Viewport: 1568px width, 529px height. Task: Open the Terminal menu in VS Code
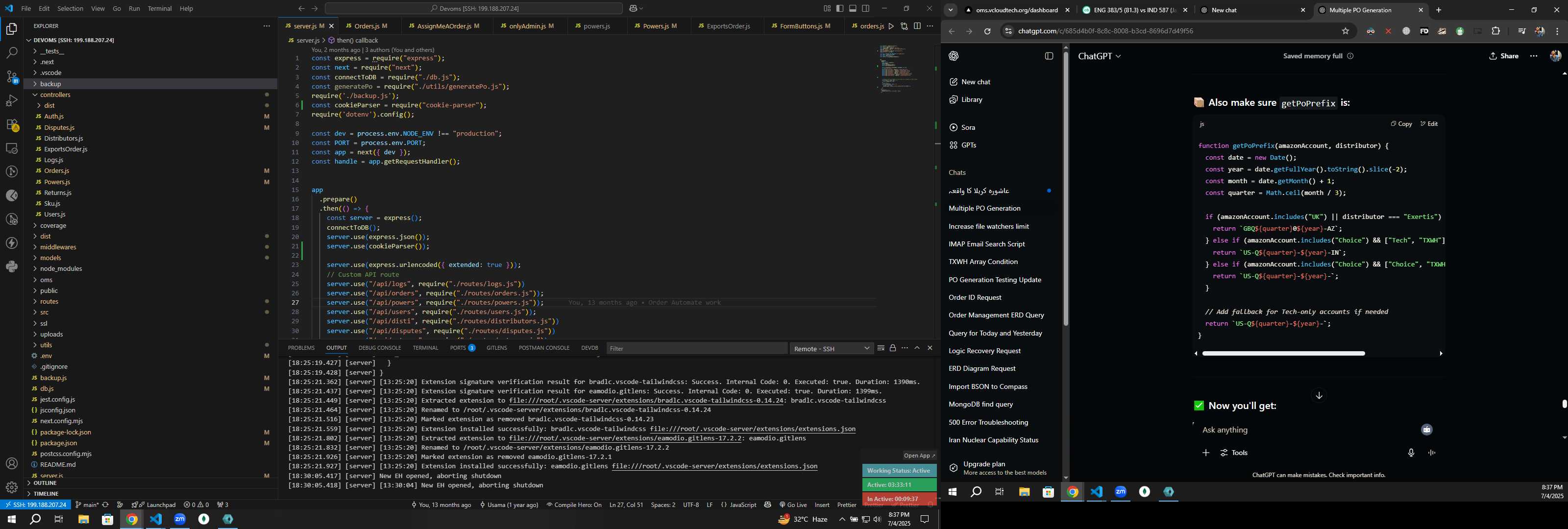point(159,8)
